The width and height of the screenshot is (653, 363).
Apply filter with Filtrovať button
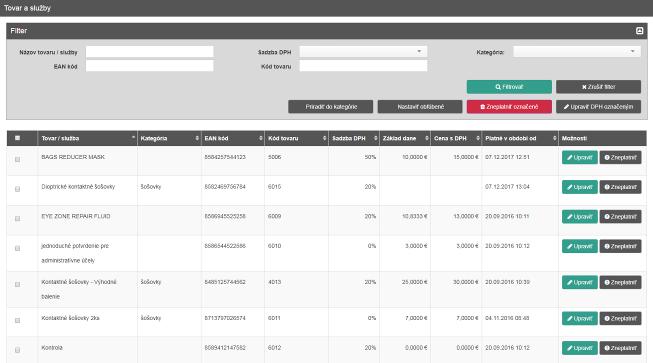click(509, 87)
